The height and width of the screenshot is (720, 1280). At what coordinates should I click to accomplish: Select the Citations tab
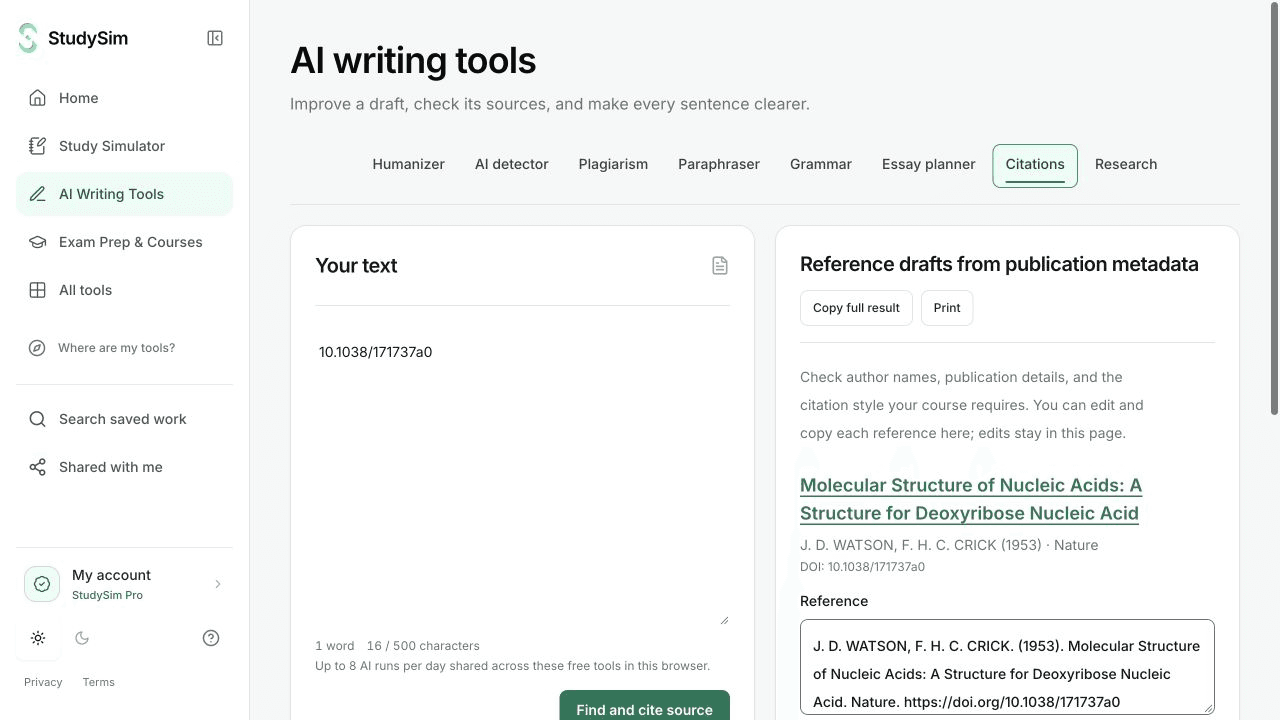1035,165
